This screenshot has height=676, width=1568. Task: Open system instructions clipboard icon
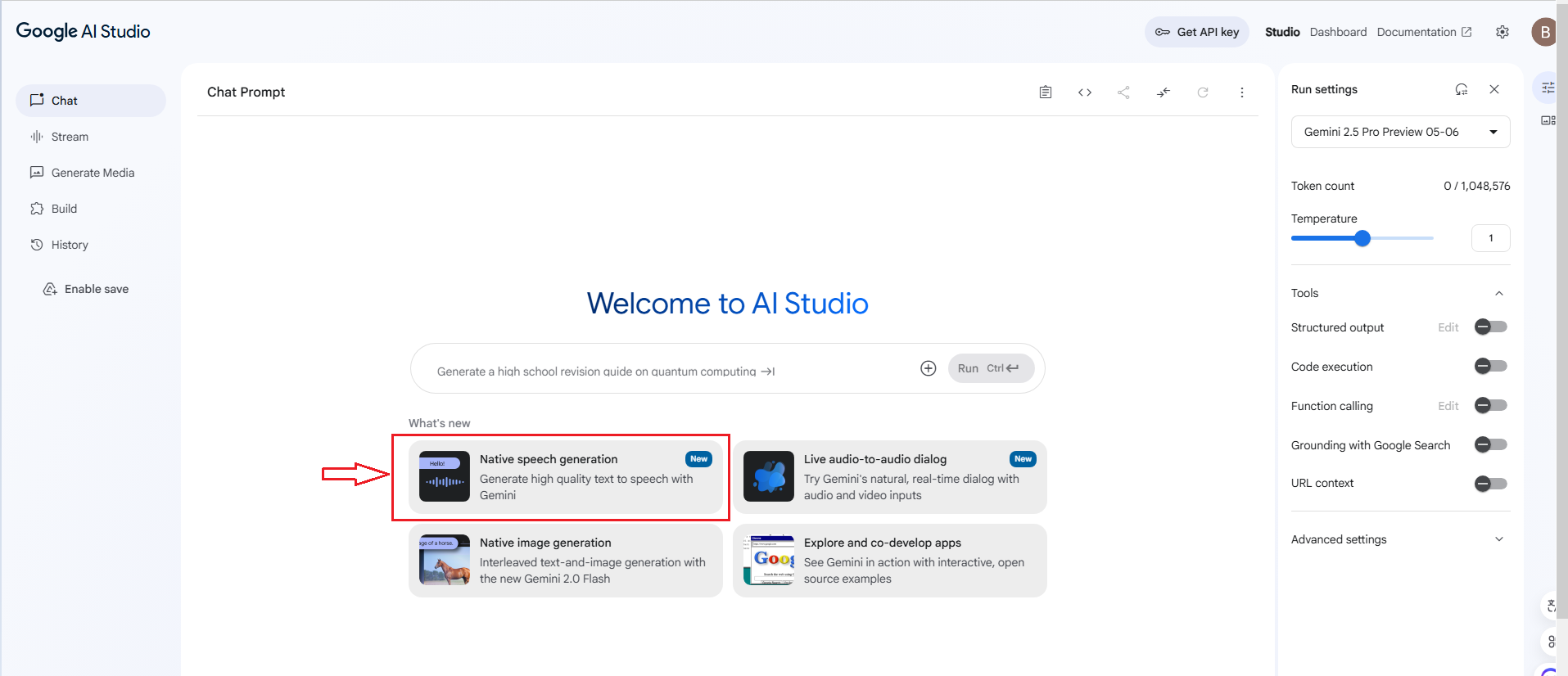point(1046,92)
